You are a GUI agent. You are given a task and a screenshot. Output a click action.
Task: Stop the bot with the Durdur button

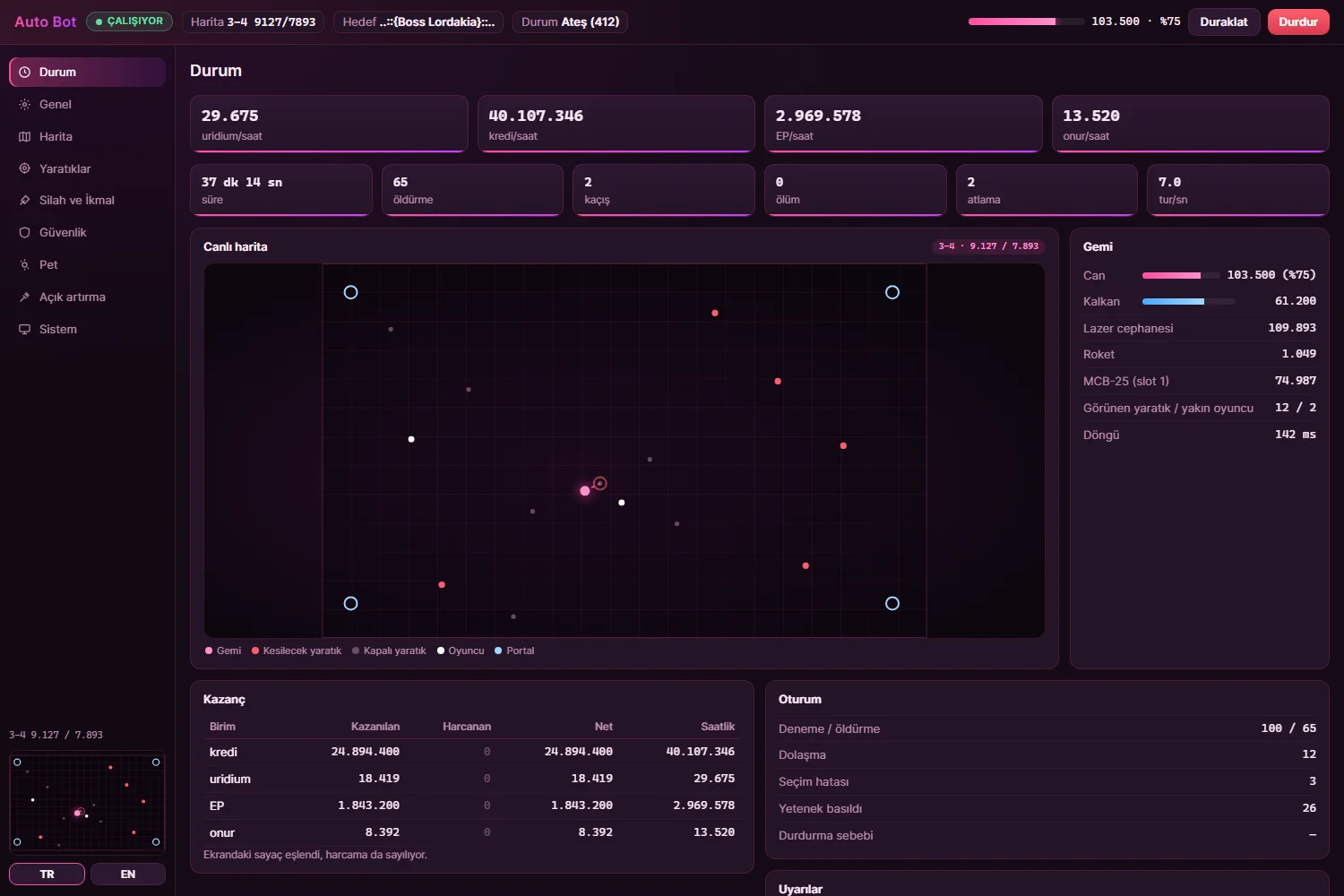(1298, 22)
